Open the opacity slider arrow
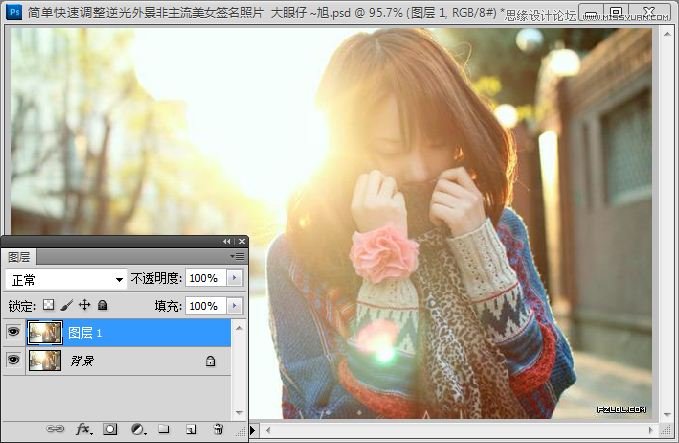 point(235,278)
